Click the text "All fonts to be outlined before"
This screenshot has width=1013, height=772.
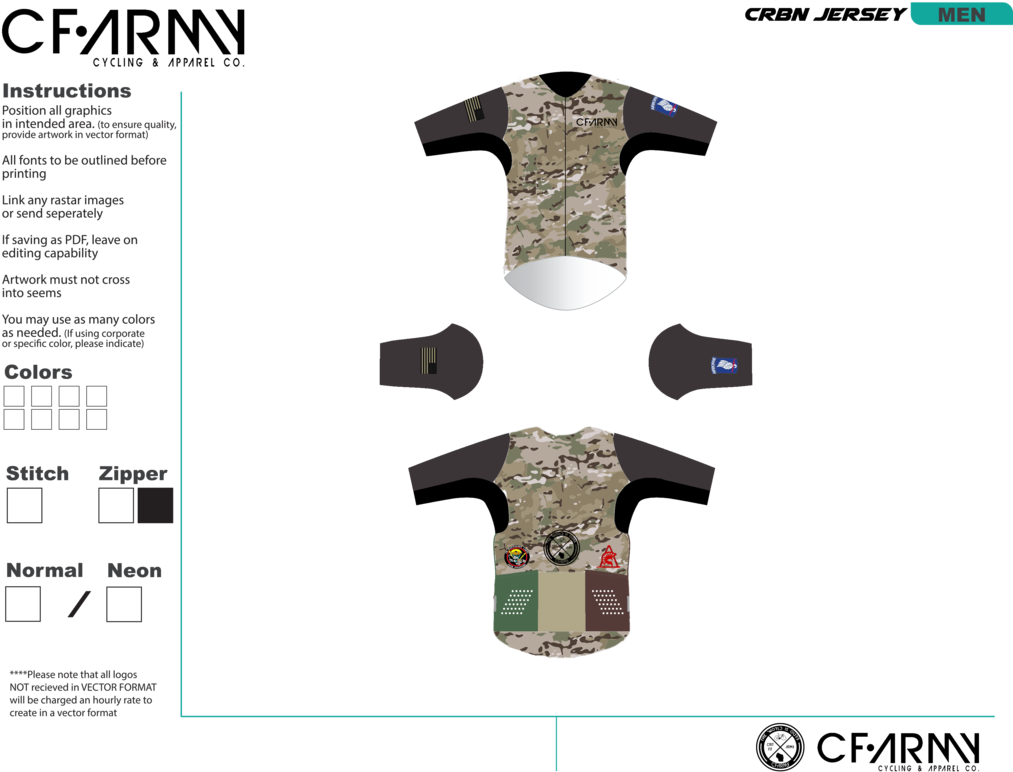84,160
